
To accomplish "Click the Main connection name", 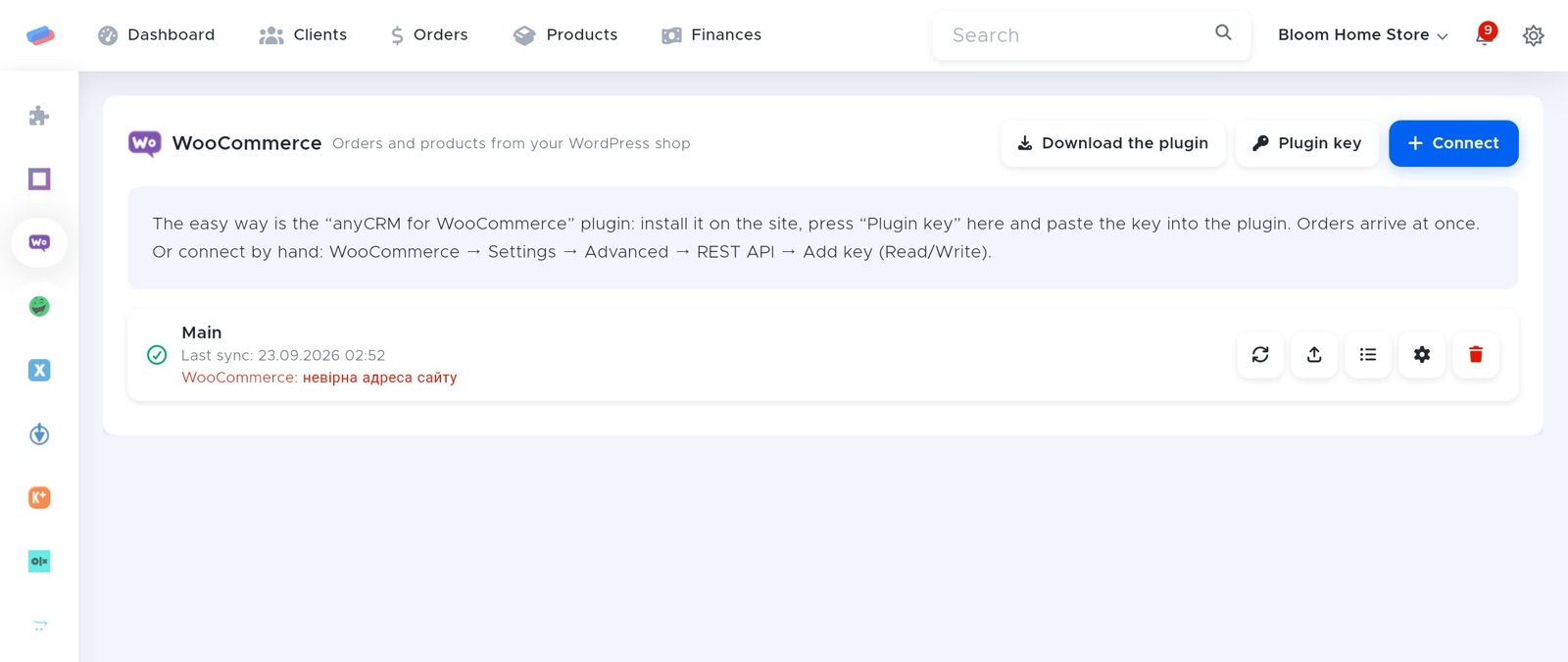I will [x=202, y=332].
